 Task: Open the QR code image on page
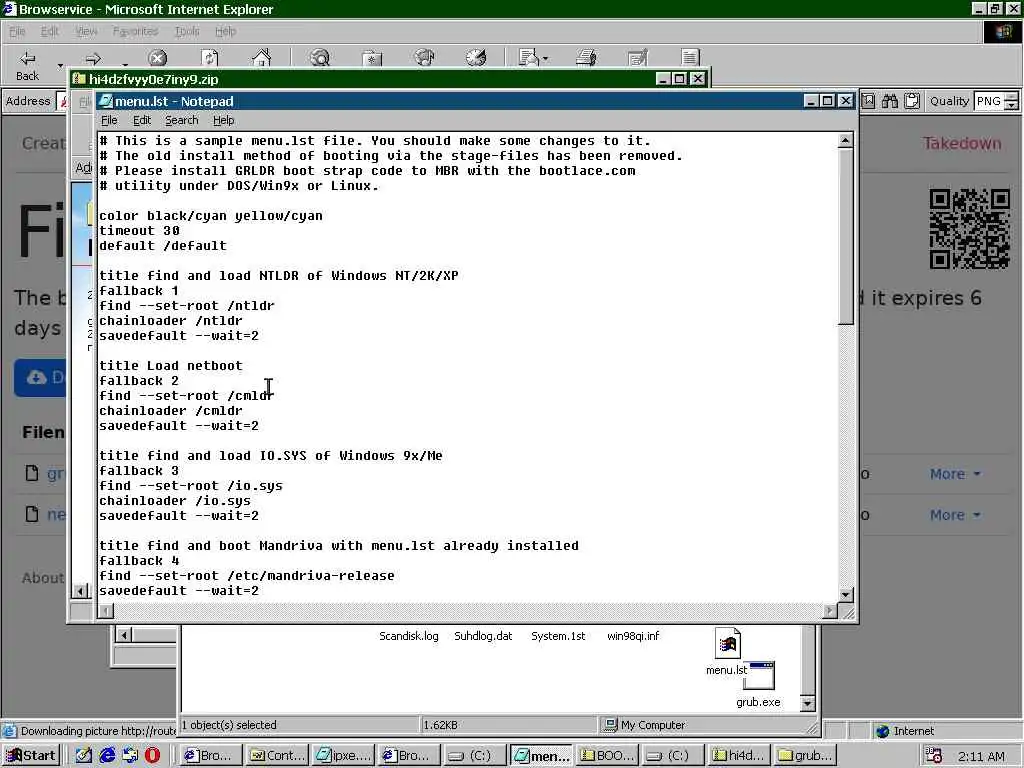[970, 229]
